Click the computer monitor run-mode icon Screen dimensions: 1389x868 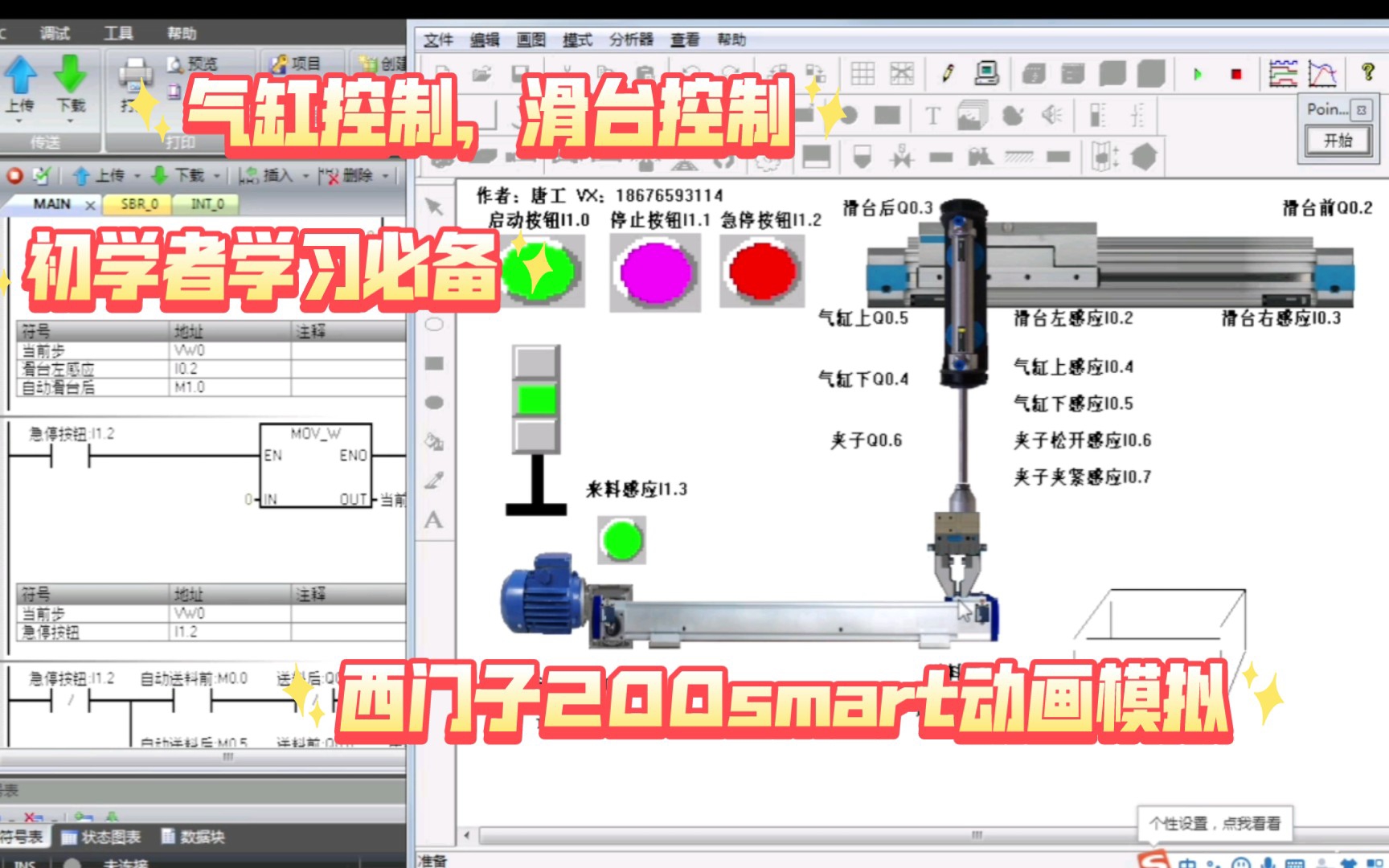[x=986, y=74]
